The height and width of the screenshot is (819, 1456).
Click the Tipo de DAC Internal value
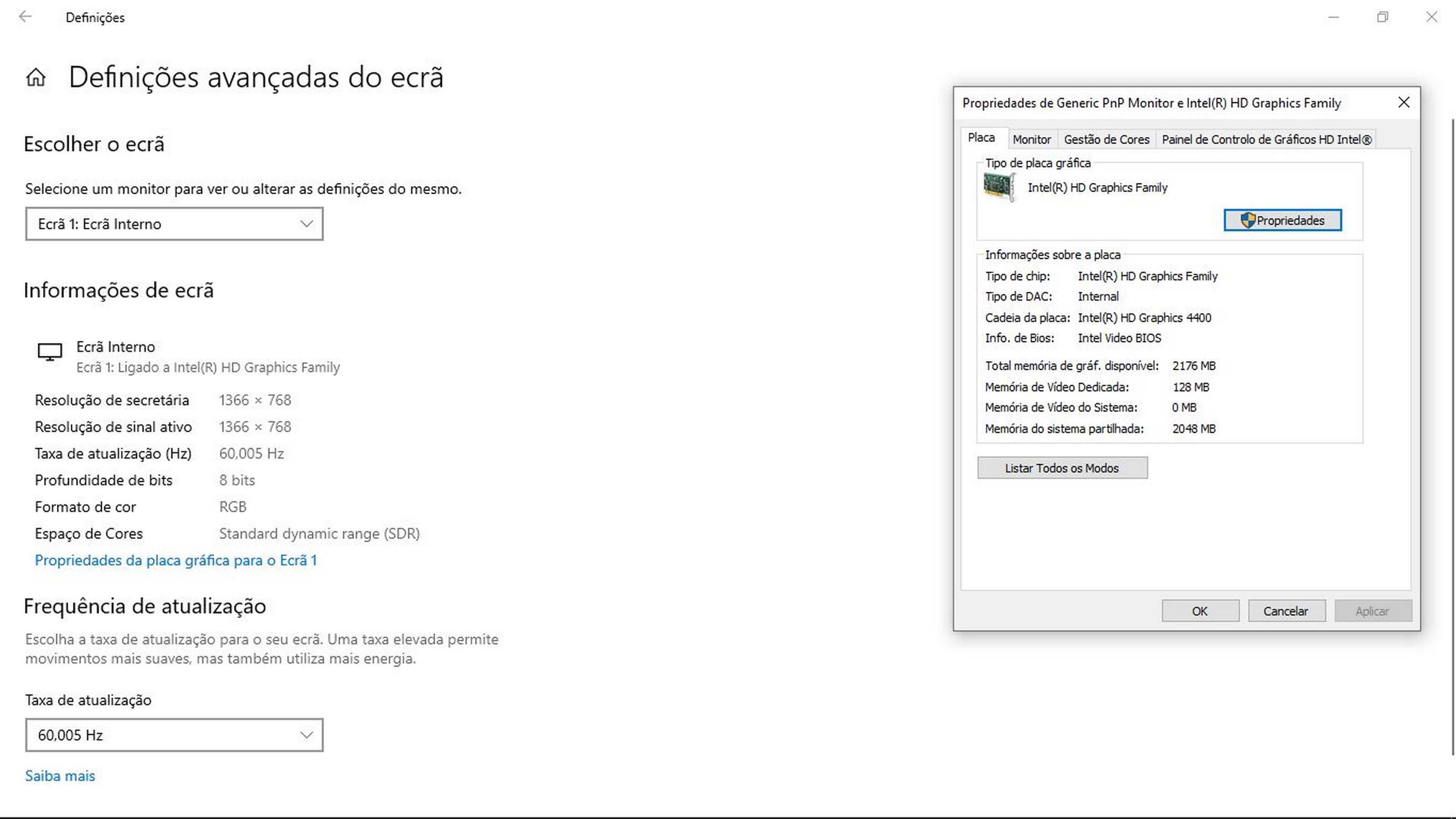(x=1098, y=296)
